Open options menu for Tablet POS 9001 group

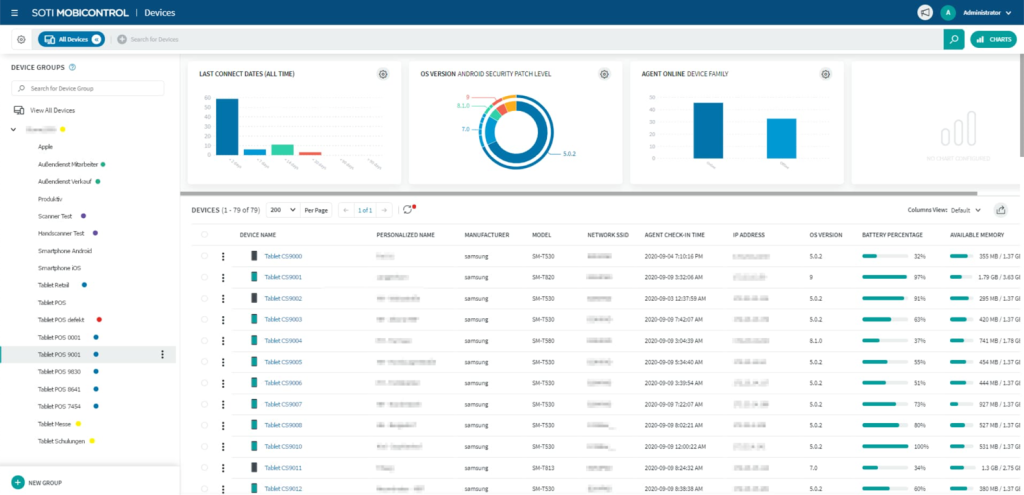(162, 354)
